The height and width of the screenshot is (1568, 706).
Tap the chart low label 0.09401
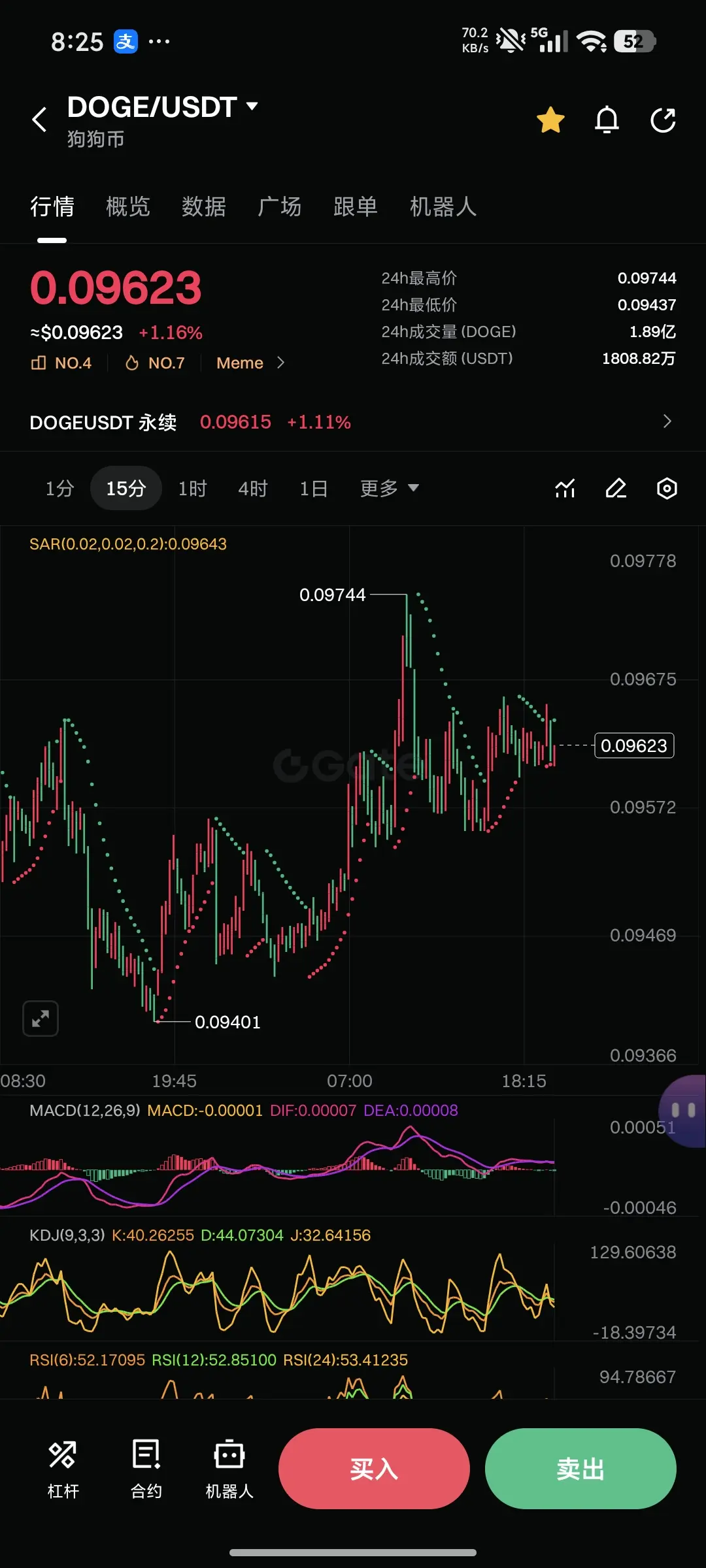point(227,1022)
